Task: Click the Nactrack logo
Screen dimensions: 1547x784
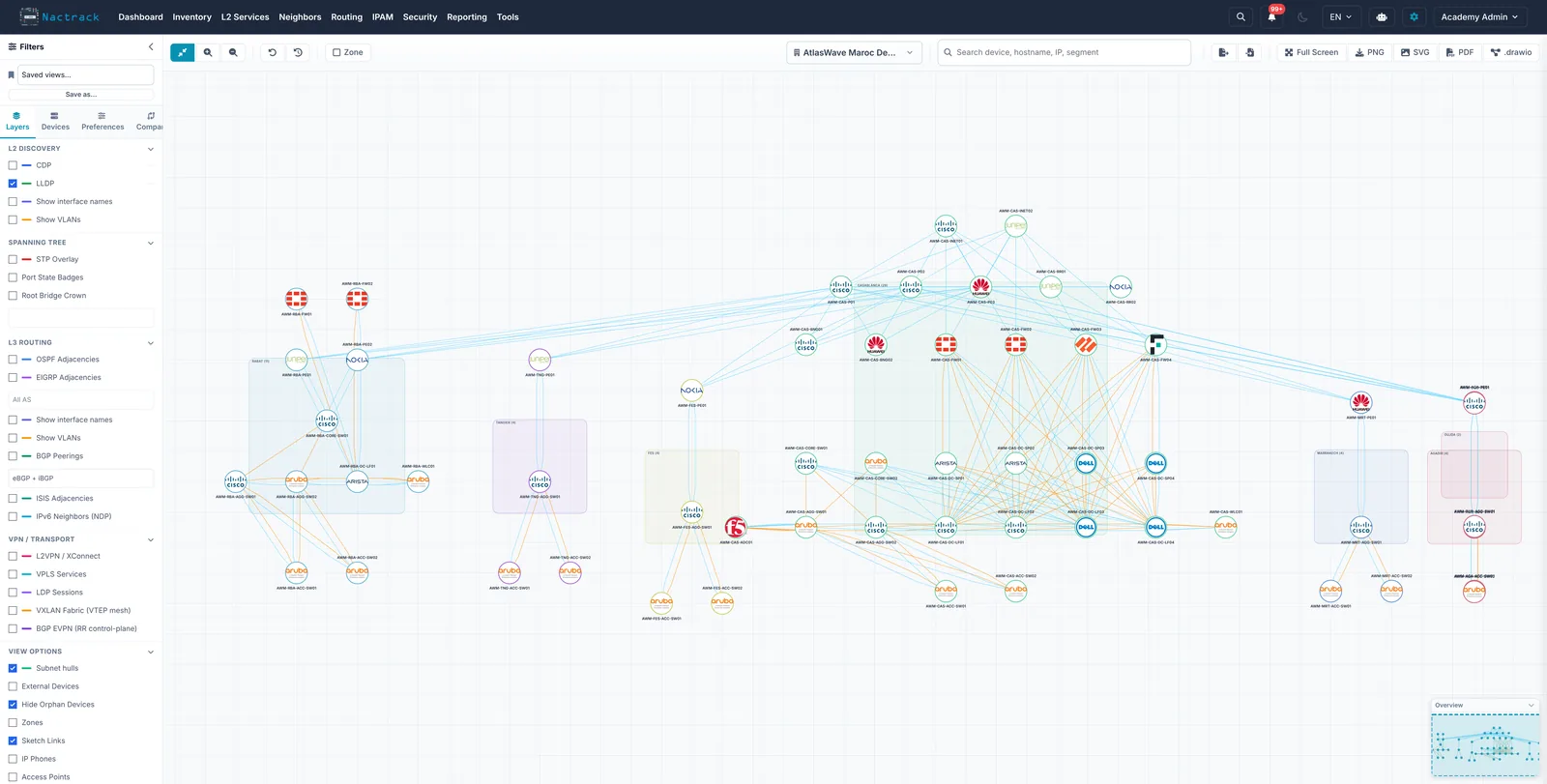Action: point(60,16)
